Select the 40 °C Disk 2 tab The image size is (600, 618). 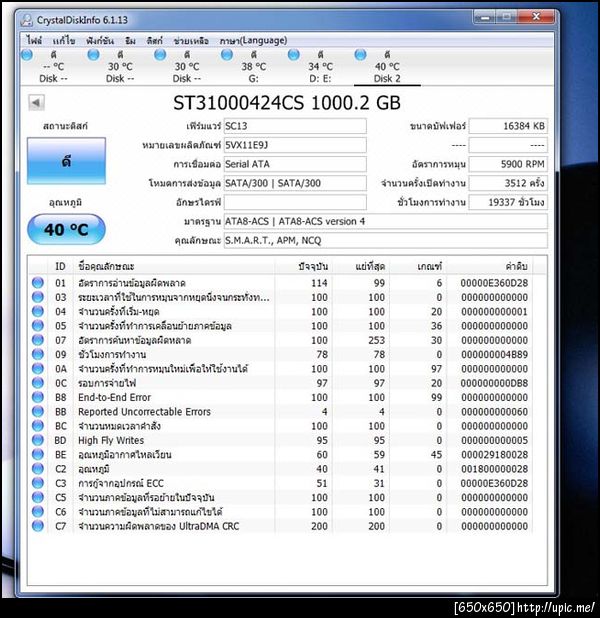point(387,66)
